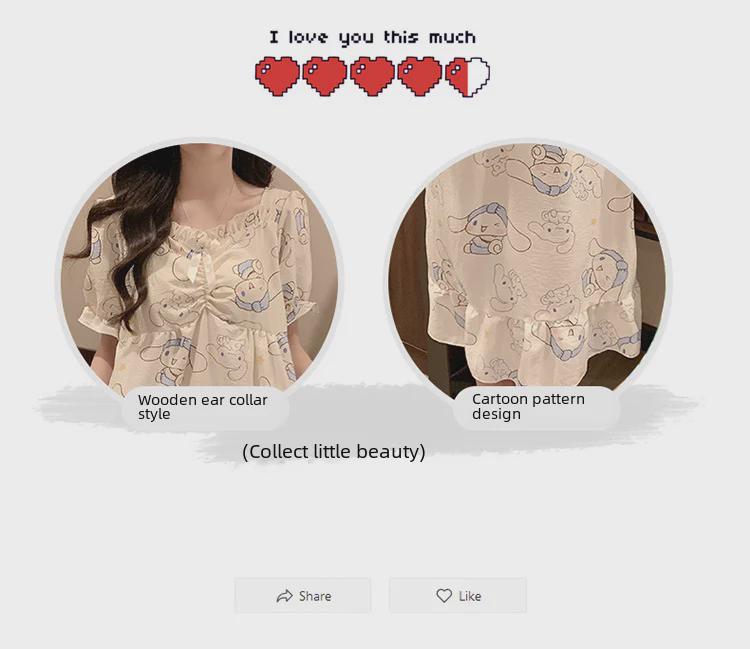This screenshot has width=750, height=649.
Task: Click the first red pixel heart
Action: coord(277,77)
